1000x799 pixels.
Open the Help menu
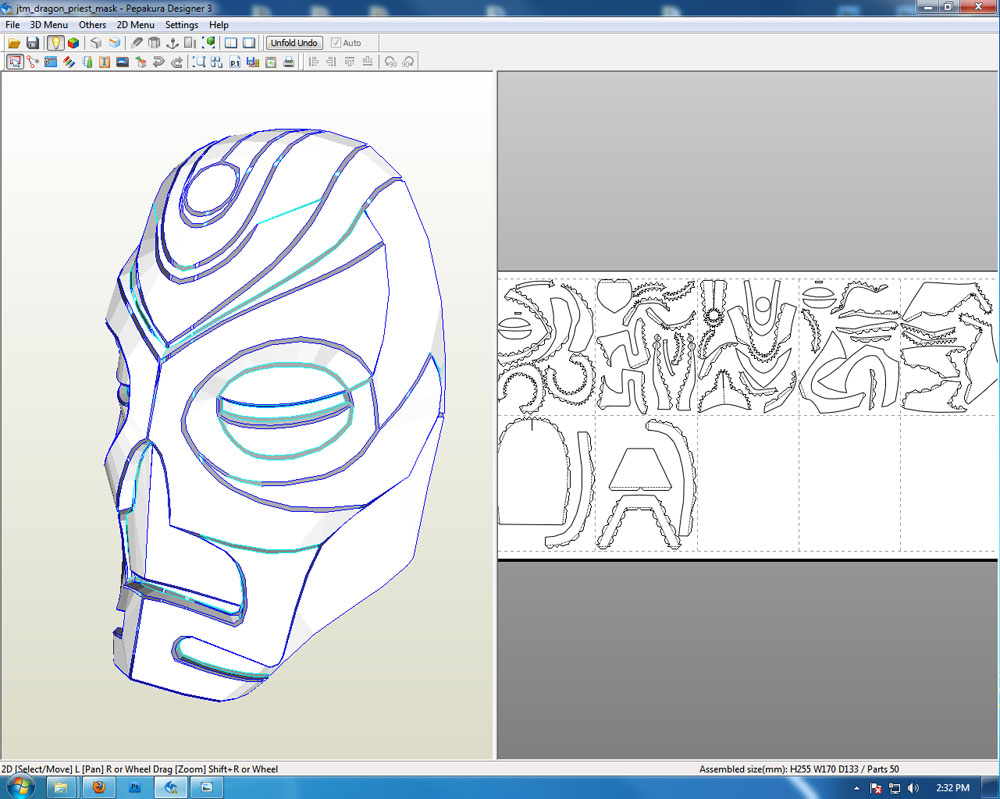point(219,25)
